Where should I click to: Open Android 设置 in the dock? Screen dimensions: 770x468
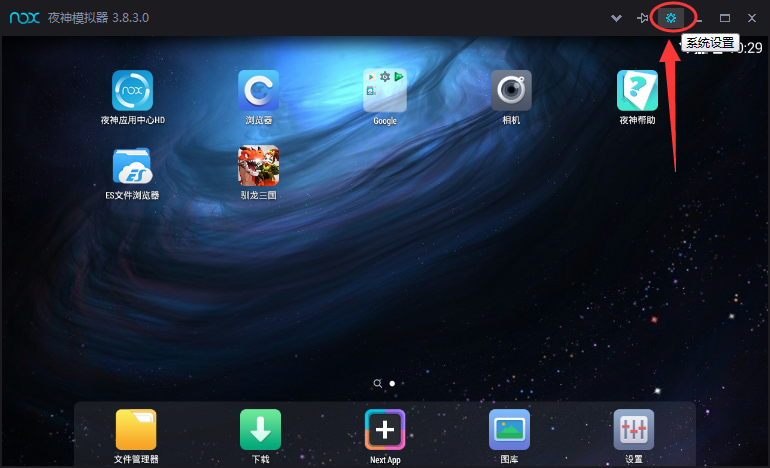[x=633, y=430]
